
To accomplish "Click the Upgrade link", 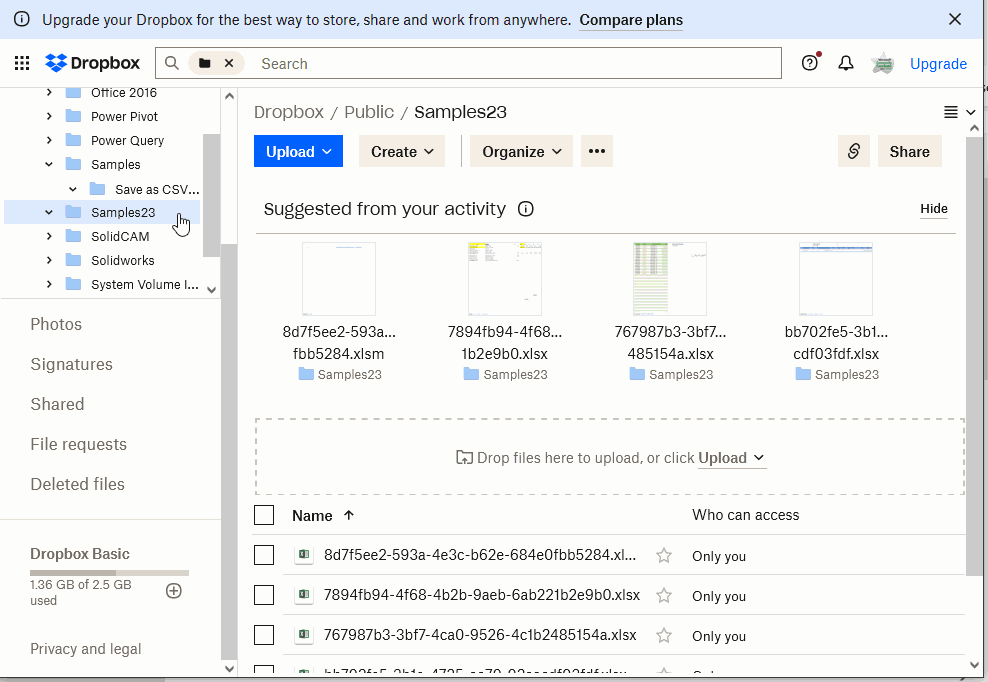I will [x=938, y=64].
